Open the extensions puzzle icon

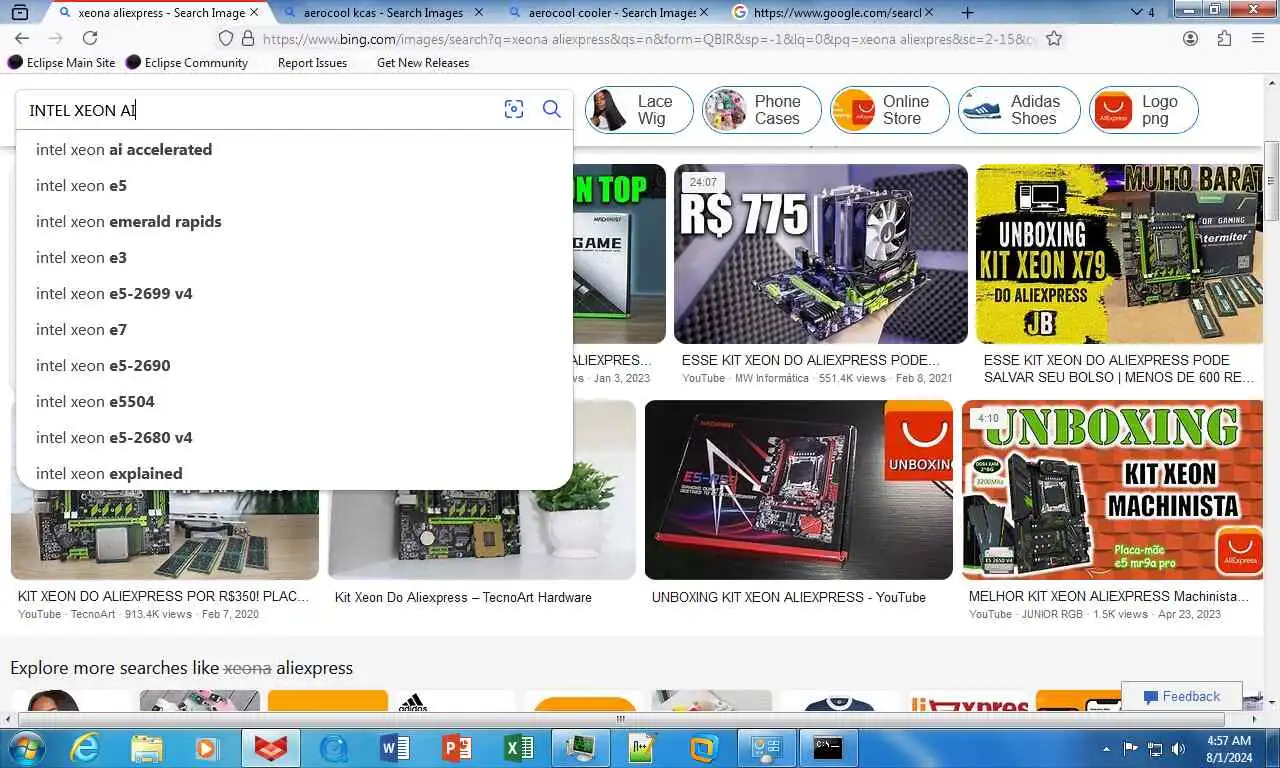(x=1224, y=38)
